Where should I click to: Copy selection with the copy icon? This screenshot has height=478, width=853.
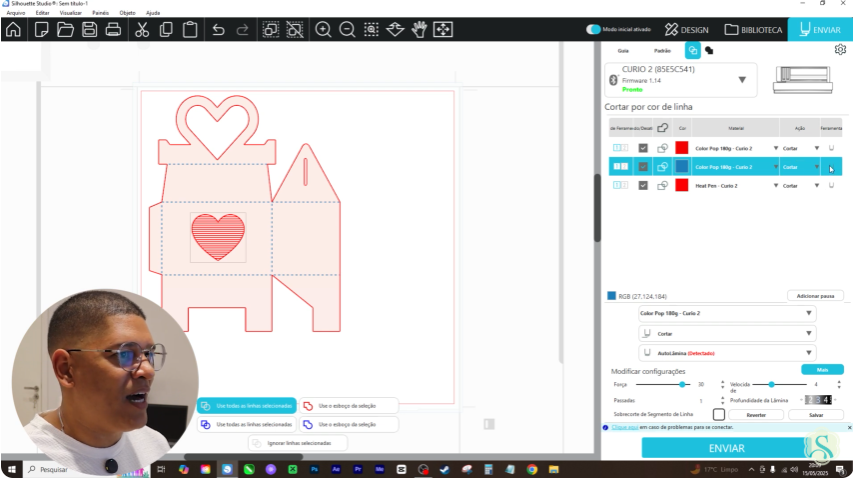166,29
